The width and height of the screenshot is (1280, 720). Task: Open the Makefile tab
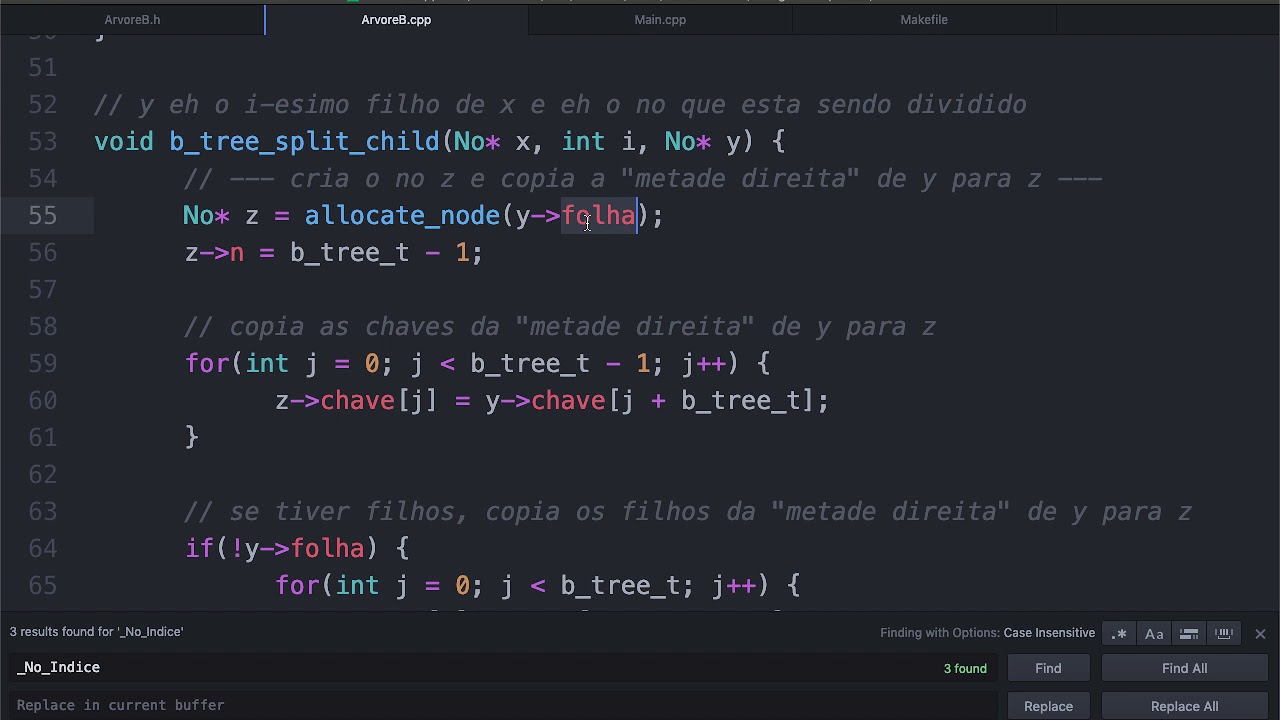click(924, 19)
